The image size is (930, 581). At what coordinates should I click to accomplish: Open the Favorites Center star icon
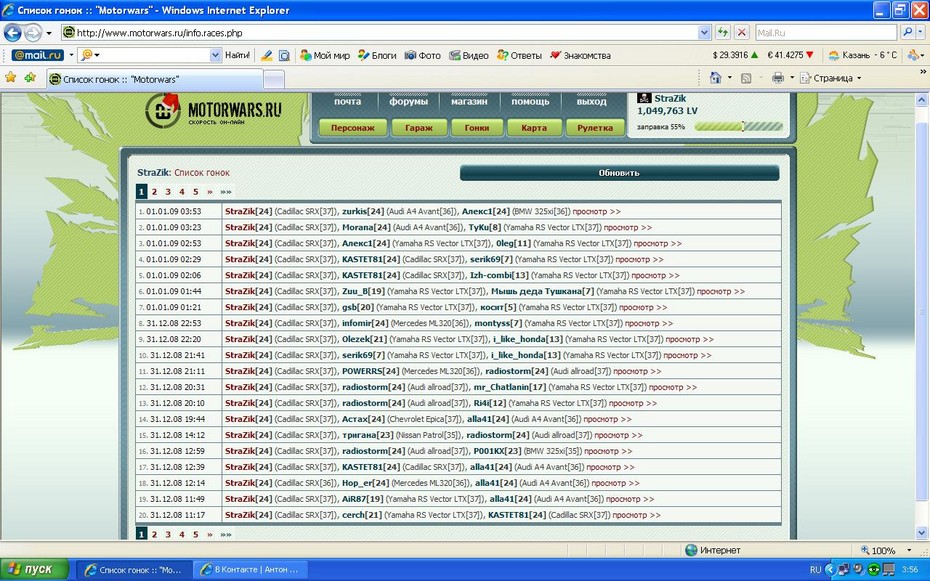[x=11, y=78]
